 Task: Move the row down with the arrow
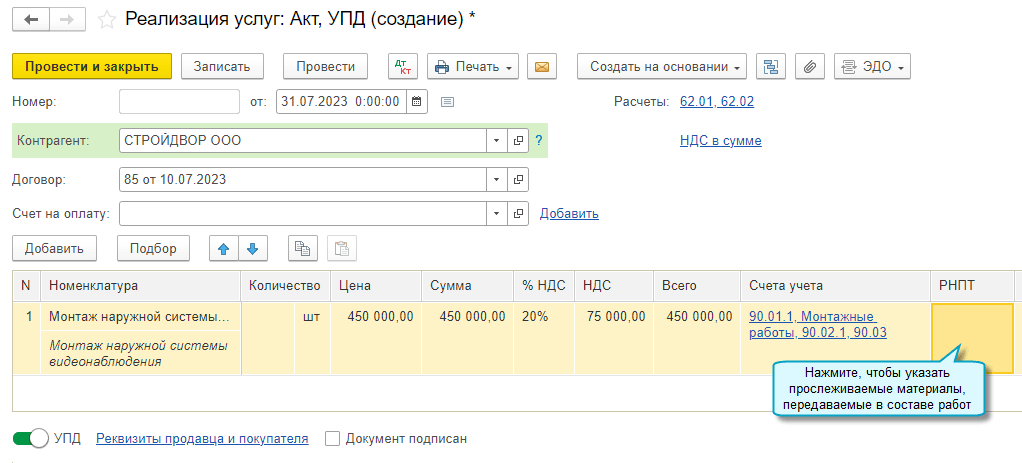point(252,248)
